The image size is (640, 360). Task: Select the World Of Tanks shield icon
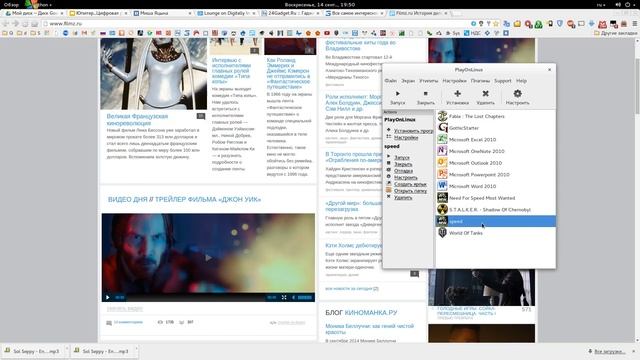[442, 233]
